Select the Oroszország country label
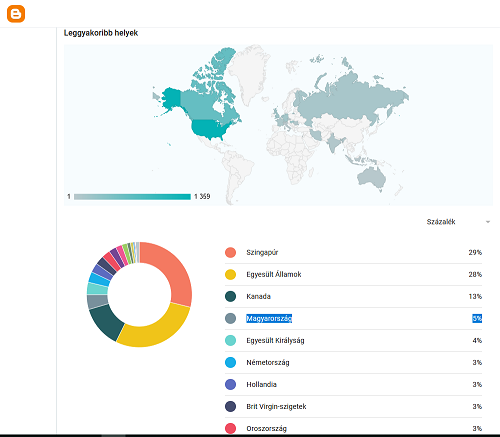 click(x=266, y=429)
